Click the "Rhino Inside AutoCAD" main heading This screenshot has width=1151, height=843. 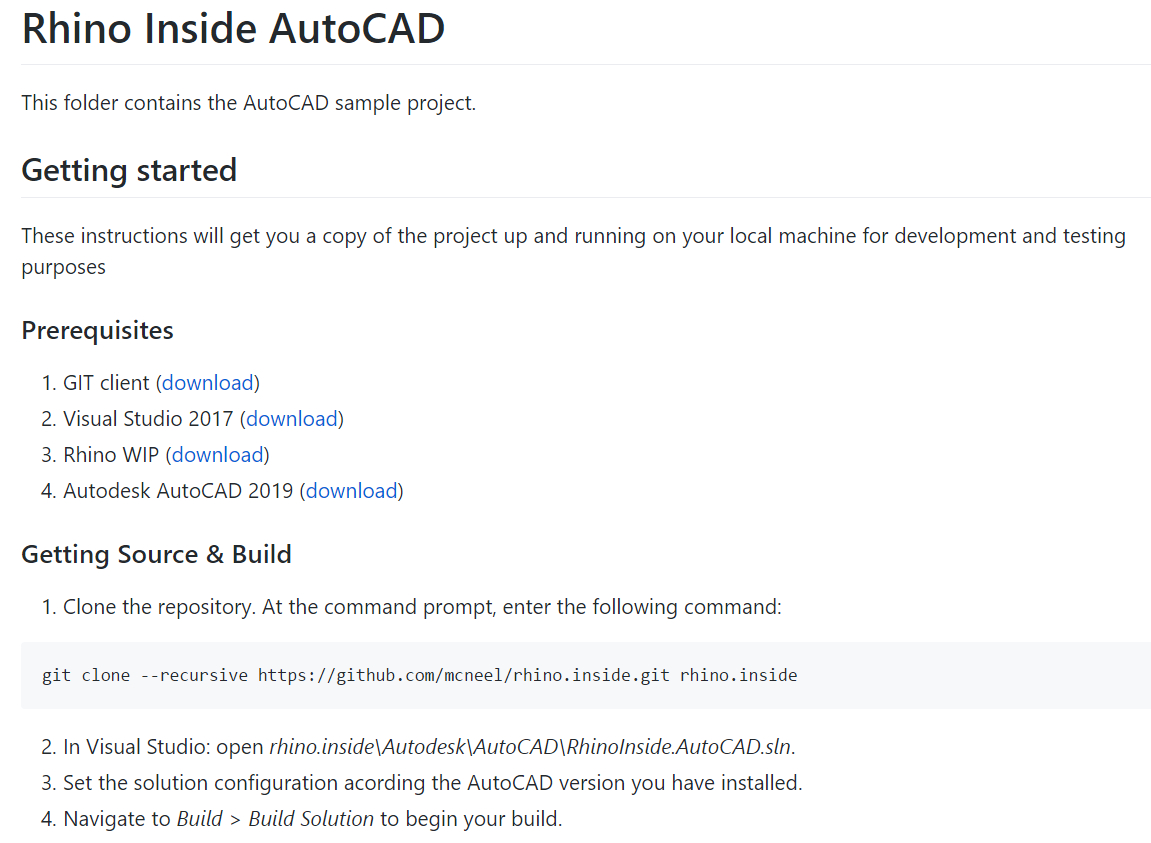click(233, 29)
